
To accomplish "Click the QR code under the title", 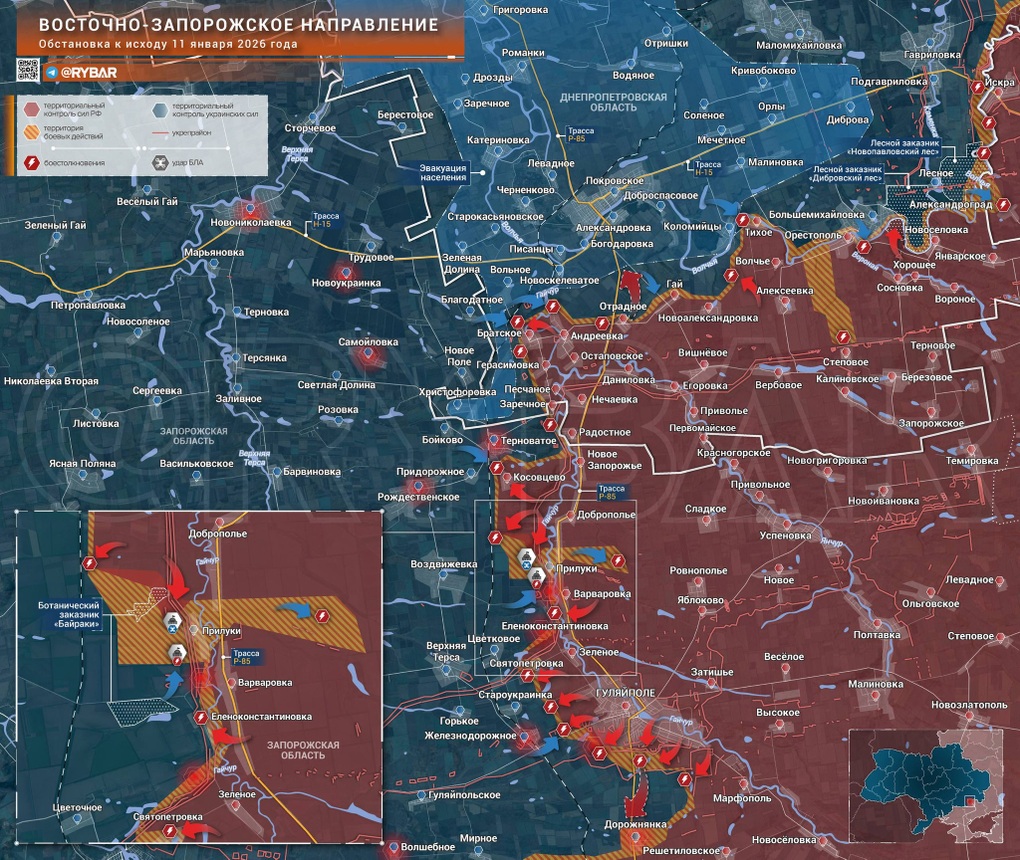I will (x=27, y=70).
